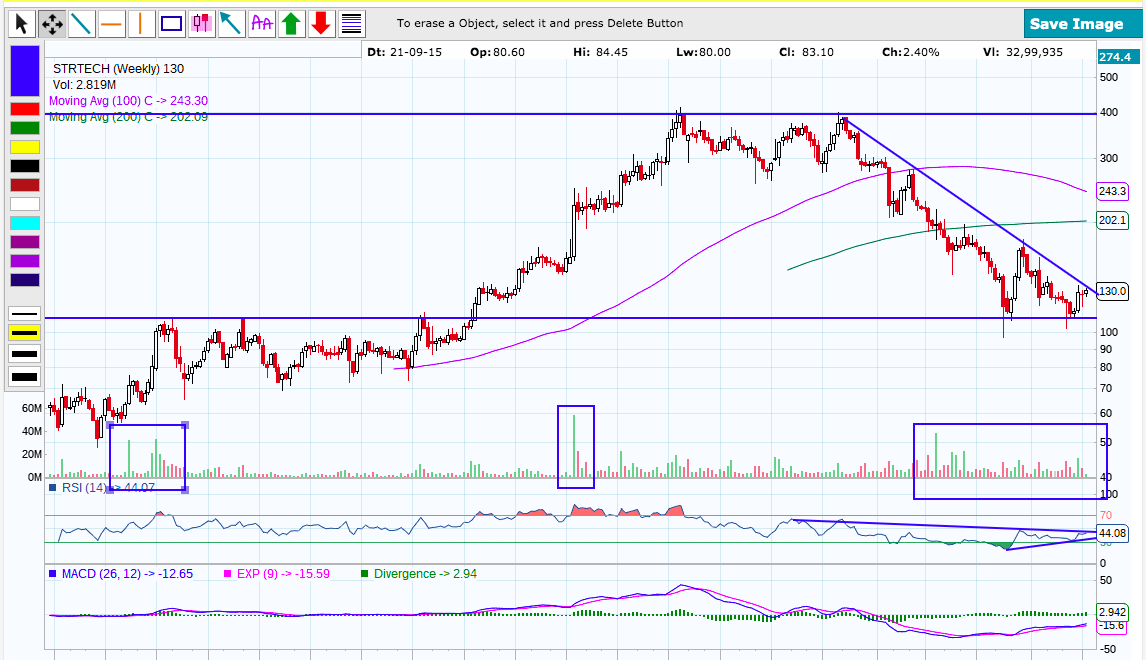The image size is (1146, 660).
Task: Click the Vol: 2.819M label
Action: click(x=84, y=85)
